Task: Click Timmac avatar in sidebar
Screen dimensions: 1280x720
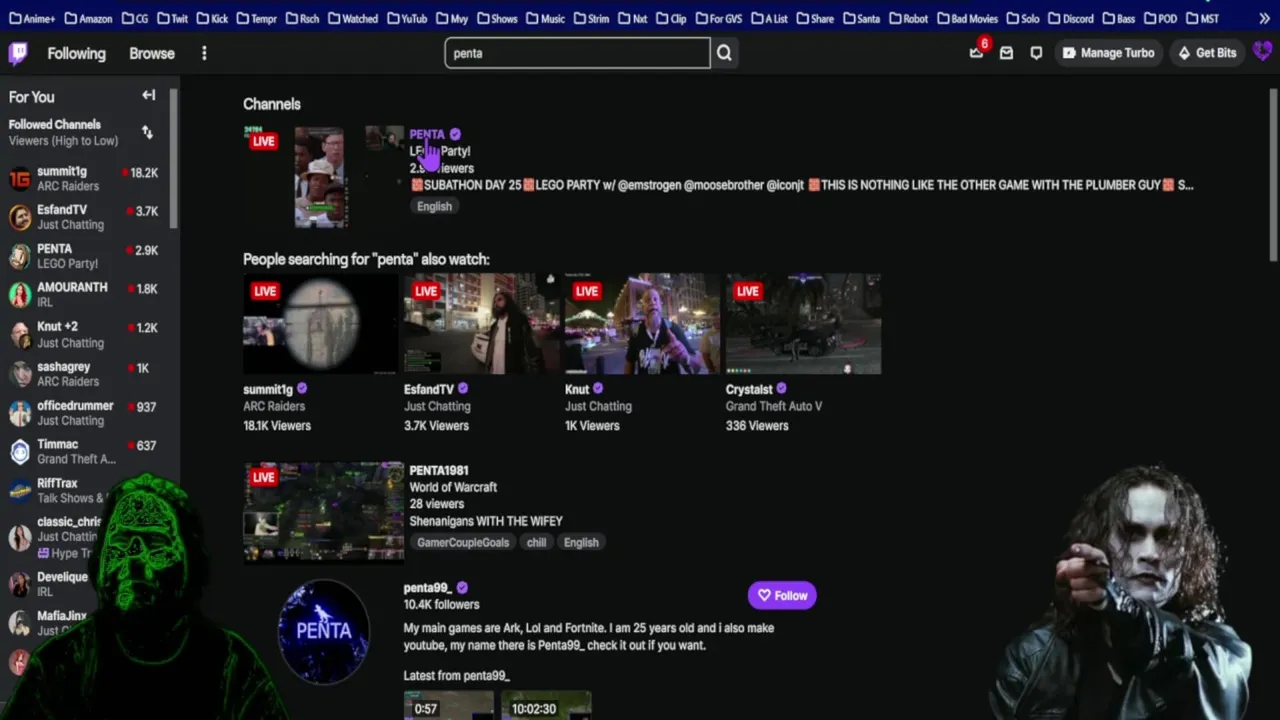Action: pos(20,452)
